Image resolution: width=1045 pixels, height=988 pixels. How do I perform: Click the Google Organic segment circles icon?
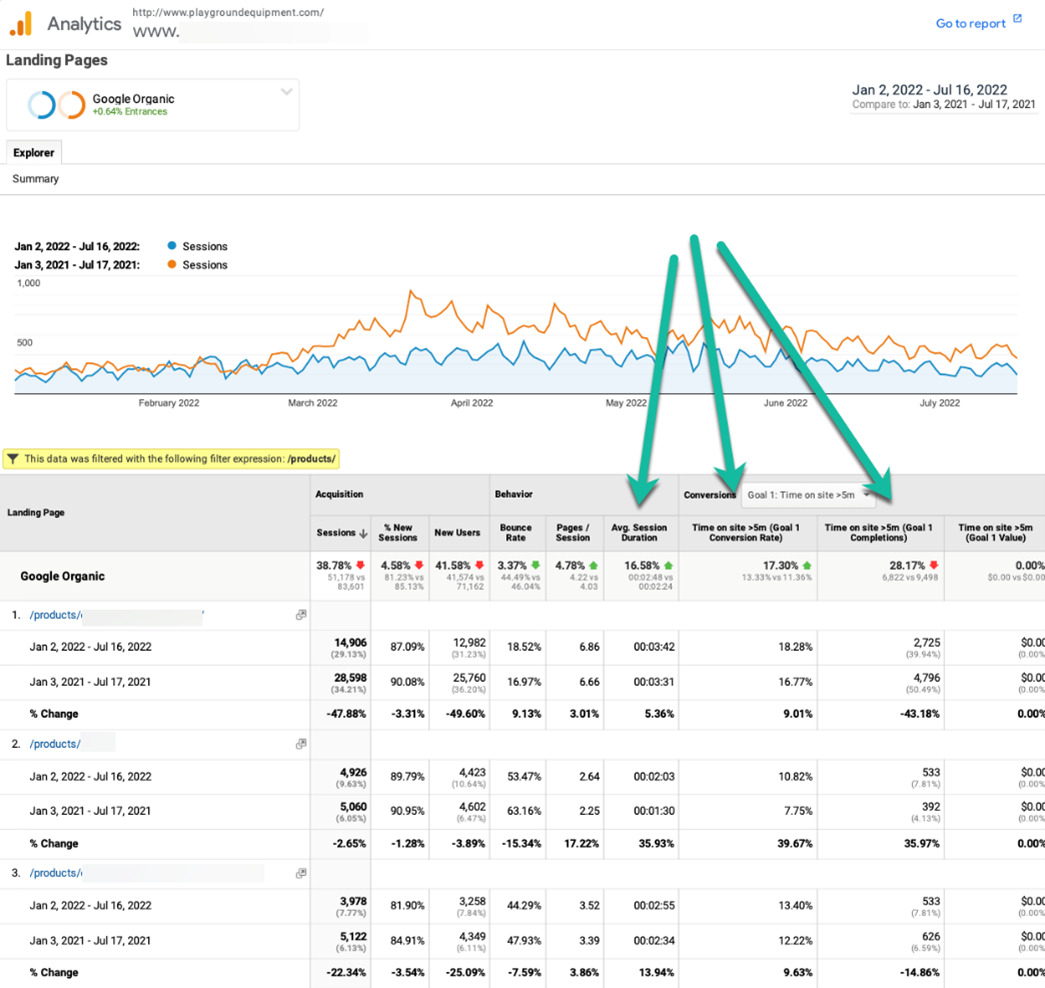[56, 104]
